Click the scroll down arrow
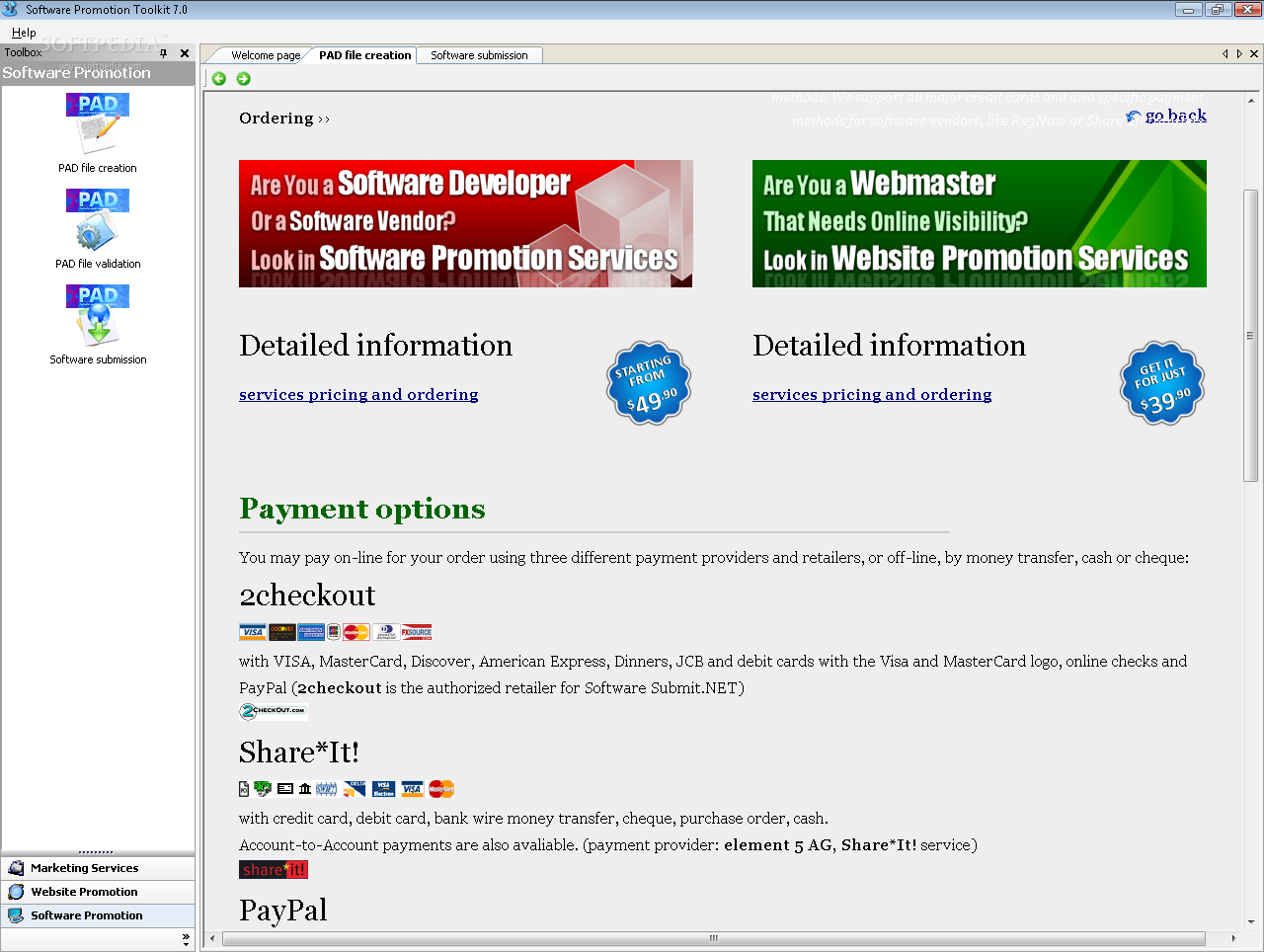1264x952 pixels. coord(1250,922)
